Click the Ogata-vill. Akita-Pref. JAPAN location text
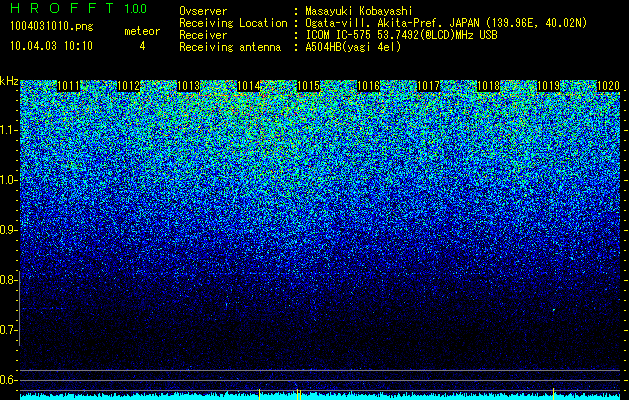The image size is (629, 400). [x=446, y=23]
